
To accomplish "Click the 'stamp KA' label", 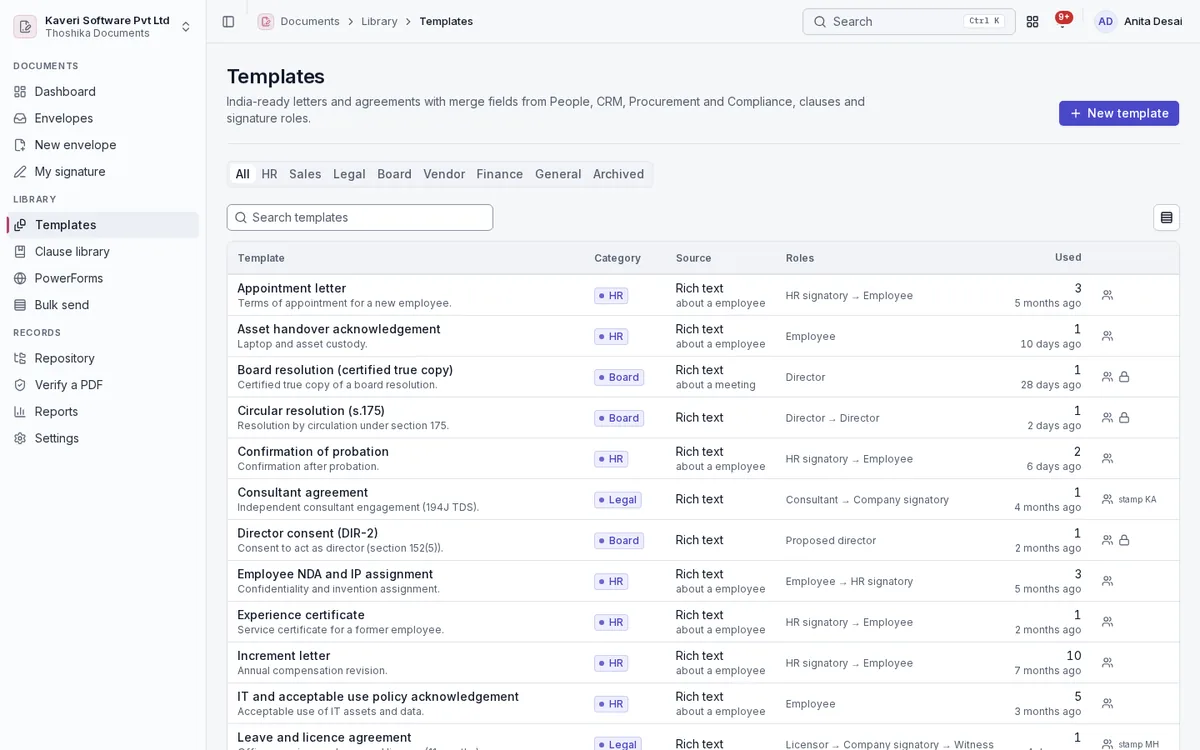I will point(1137,499).
